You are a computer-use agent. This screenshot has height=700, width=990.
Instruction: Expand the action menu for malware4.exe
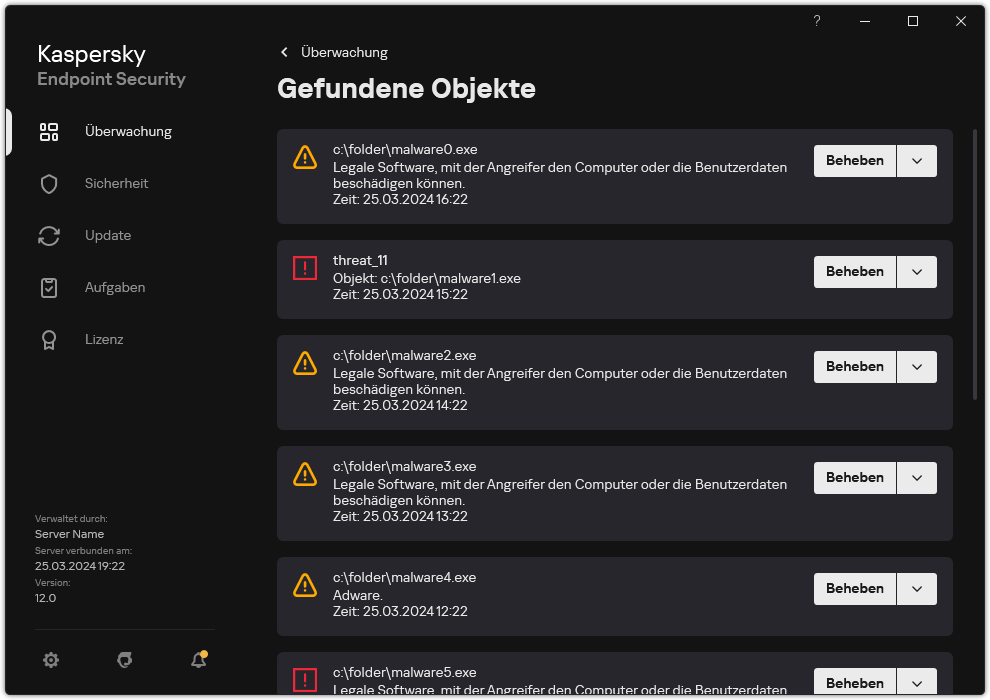coord(917,588)
